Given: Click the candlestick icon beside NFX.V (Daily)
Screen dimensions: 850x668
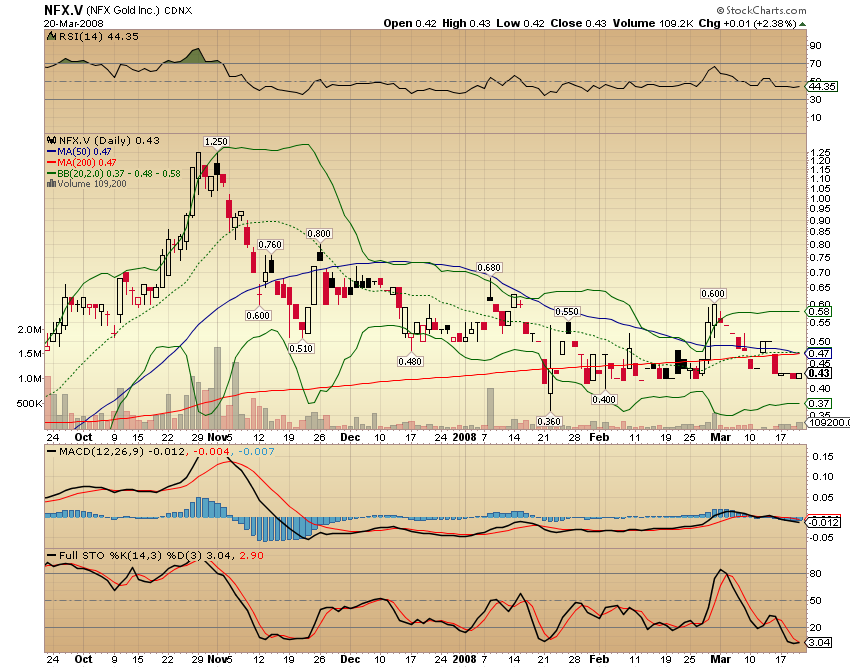Looking at the screenshot, I should coord(51,141).
